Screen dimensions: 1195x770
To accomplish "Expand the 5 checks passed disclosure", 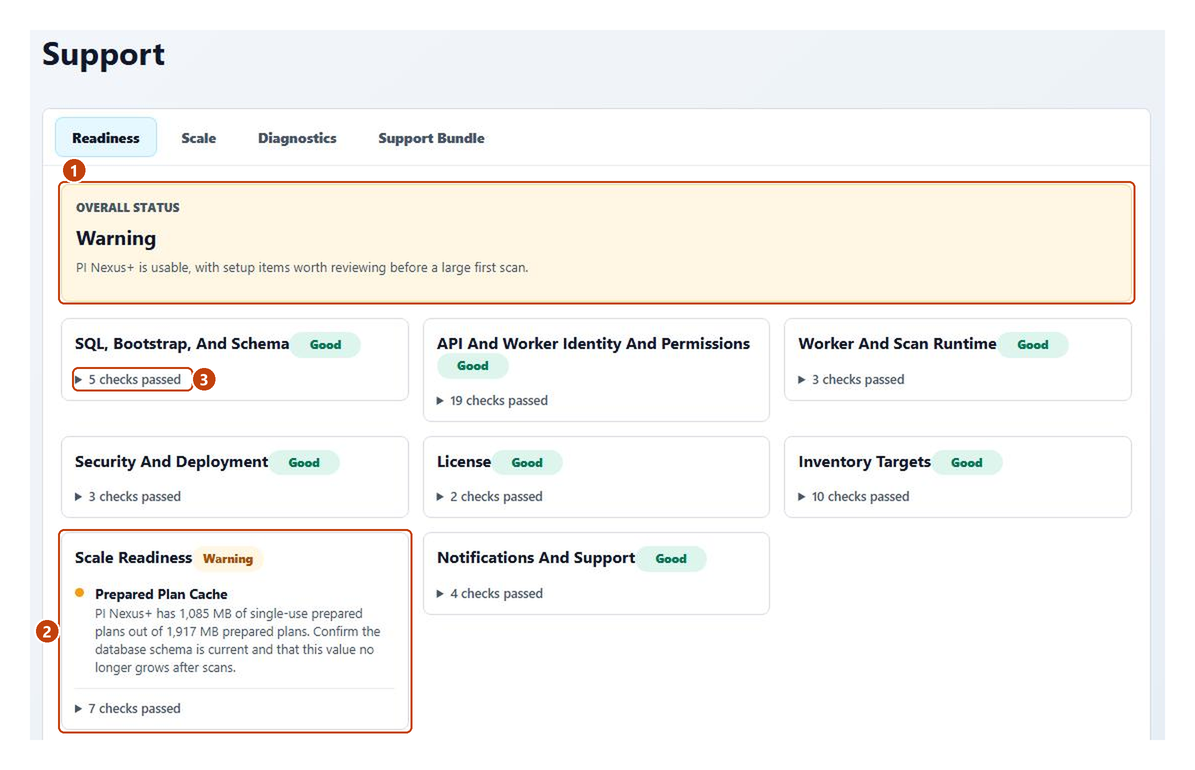I will pos(128,380).
